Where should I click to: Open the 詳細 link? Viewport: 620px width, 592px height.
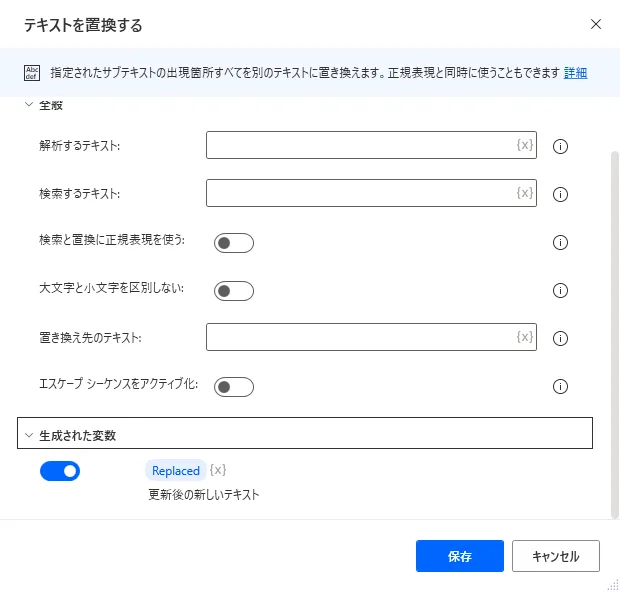(x=575, y=73)
